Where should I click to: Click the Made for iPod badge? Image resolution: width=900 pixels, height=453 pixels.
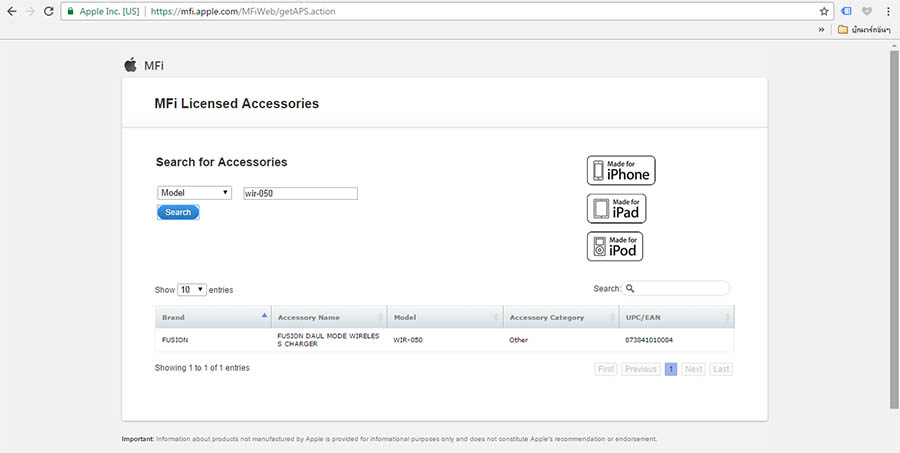pyautogui.click(x=615, y=246)
